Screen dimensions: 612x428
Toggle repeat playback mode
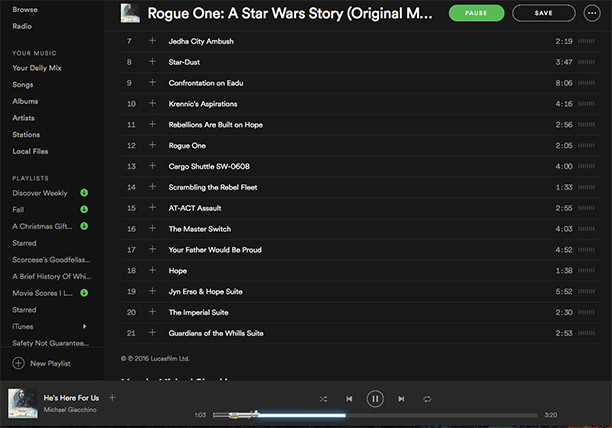click(427, 398)
